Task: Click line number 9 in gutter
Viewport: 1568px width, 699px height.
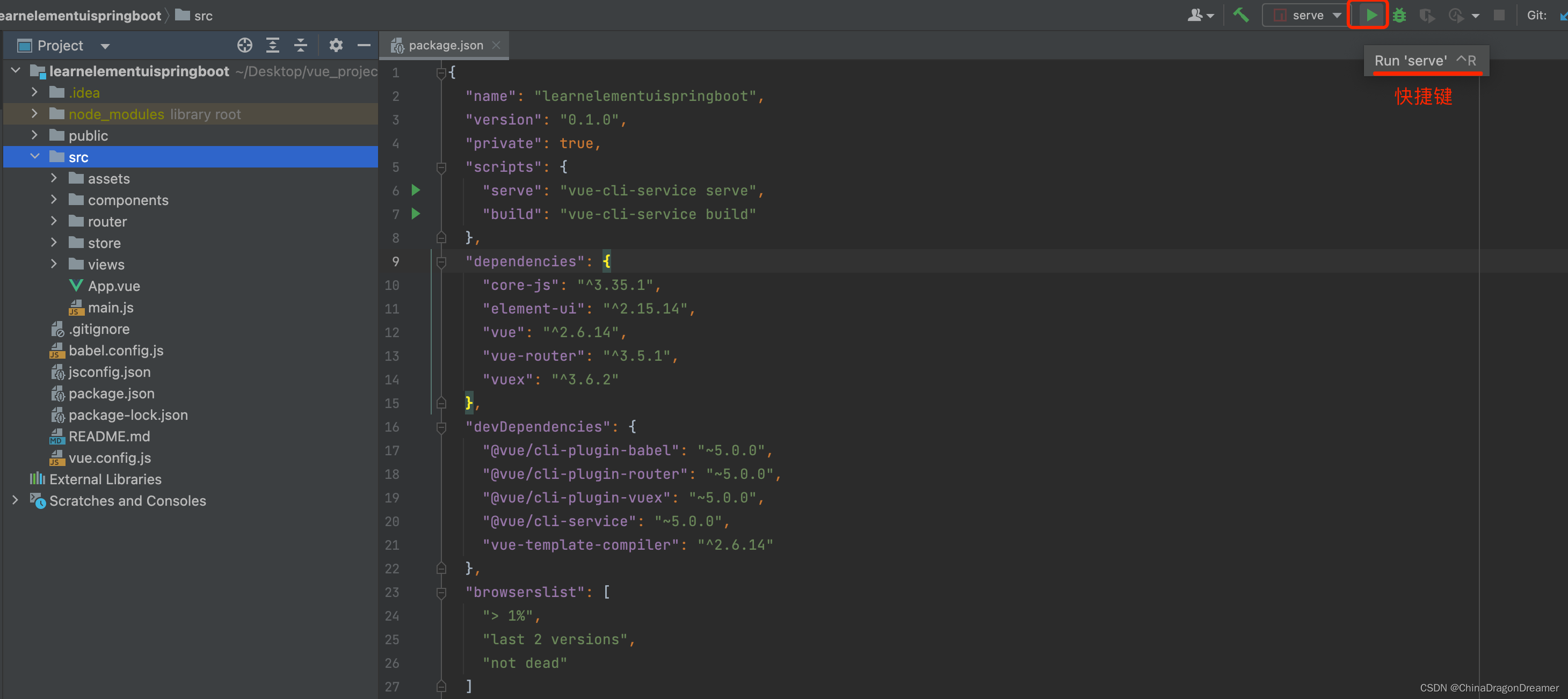Action: pos(396,261)
